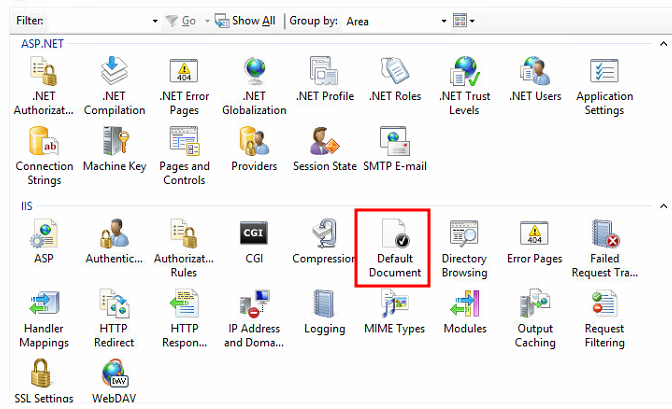The image size is (672, 409).
Task: Open Pages and Controls feature
Action: [184, 156]
